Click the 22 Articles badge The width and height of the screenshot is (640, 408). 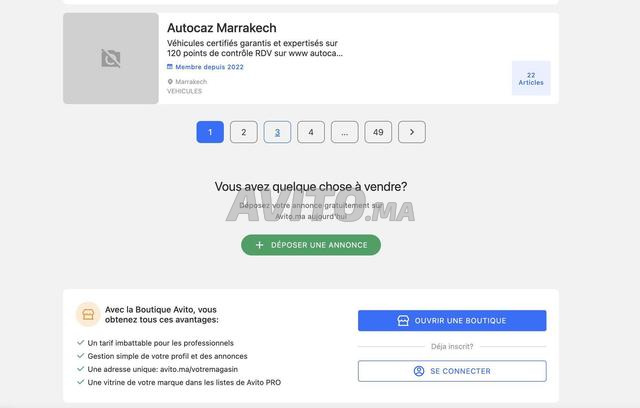coord(531,78)
